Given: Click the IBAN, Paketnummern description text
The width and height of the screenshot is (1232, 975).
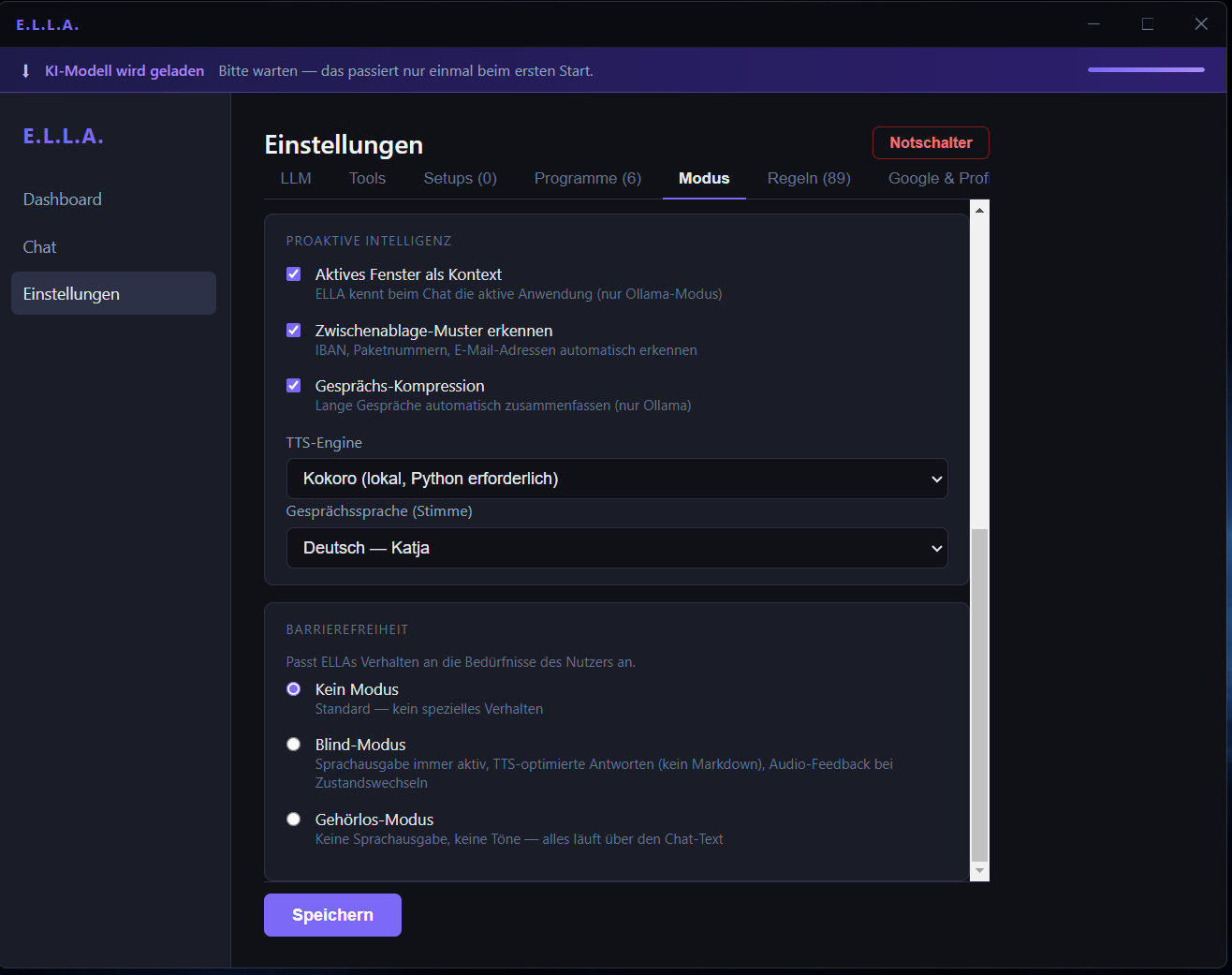Looking at the screenshot, I should (x=506, y=350).
